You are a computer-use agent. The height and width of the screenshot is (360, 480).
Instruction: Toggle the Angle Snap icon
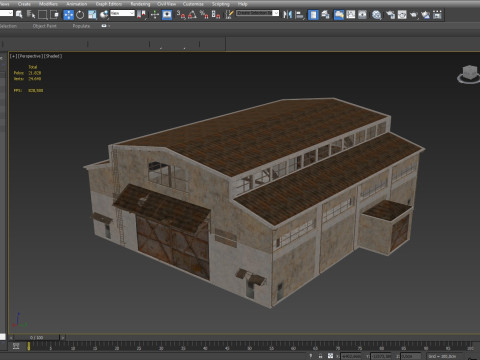[x=192, y=15]
